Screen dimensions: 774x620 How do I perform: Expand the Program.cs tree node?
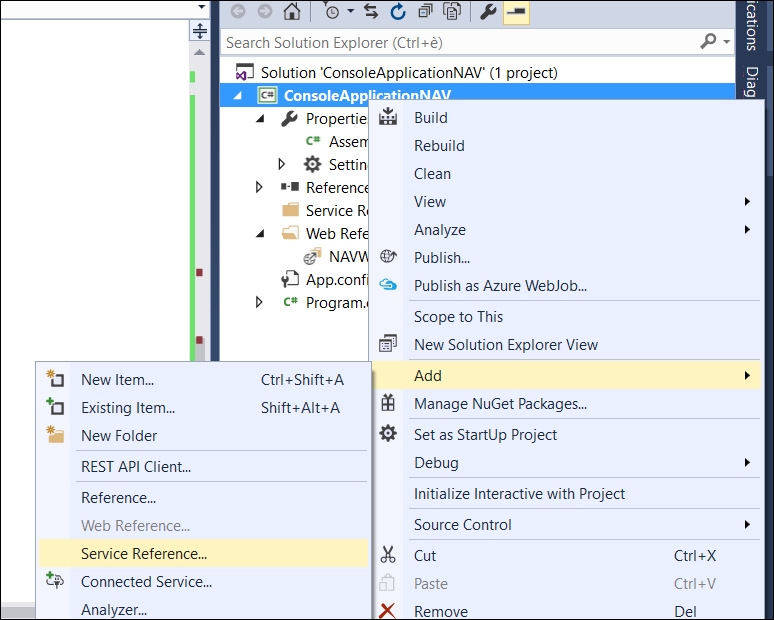pyautogui.click(x=259, y=302)
